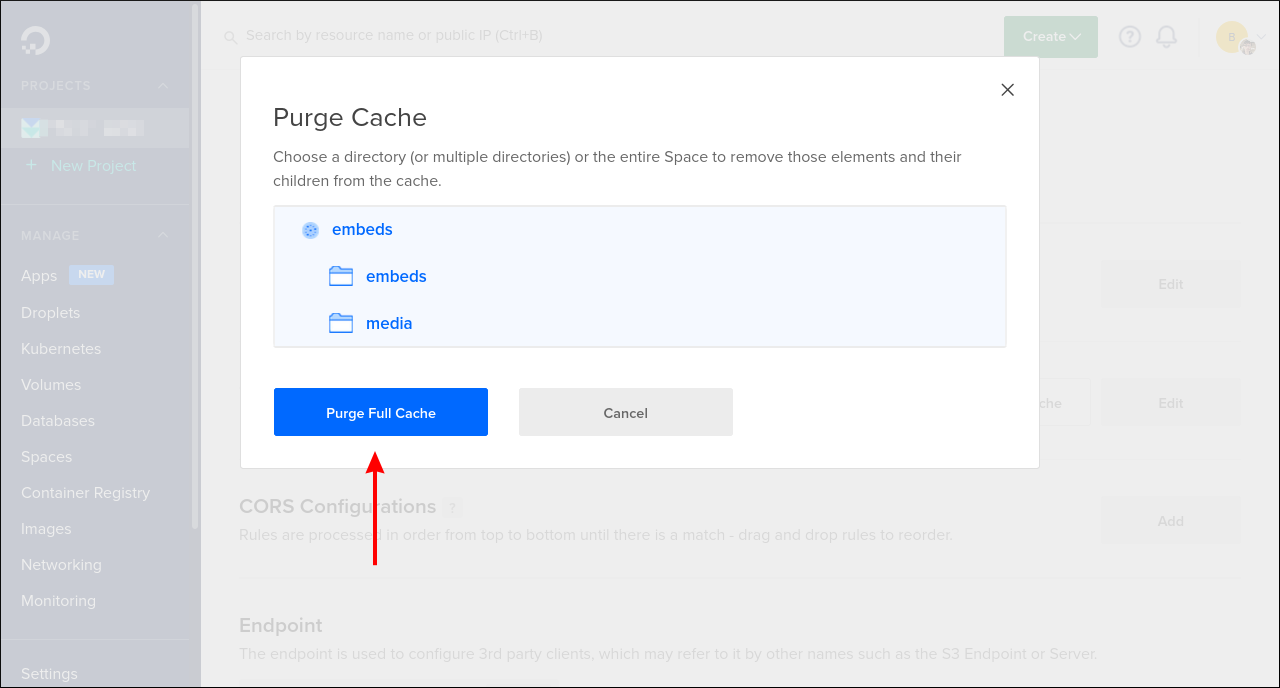
Task: Expand the Create dropdown
Action: [x=1050, y=36]
